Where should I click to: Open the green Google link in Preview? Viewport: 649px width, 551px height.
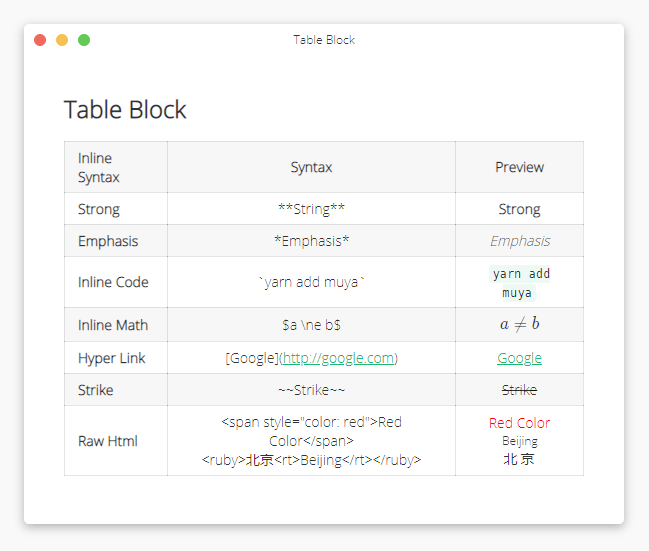tap(519, 358)
